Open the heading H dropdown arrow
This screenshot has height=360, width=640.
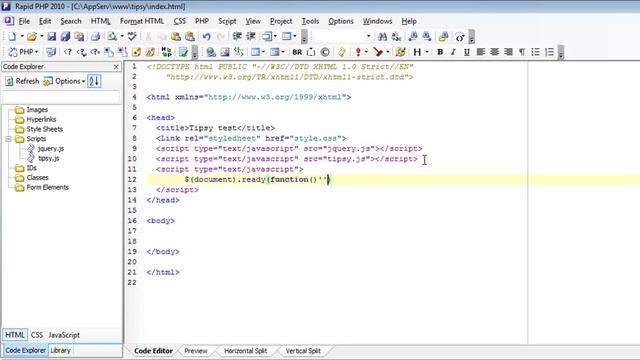427,52
